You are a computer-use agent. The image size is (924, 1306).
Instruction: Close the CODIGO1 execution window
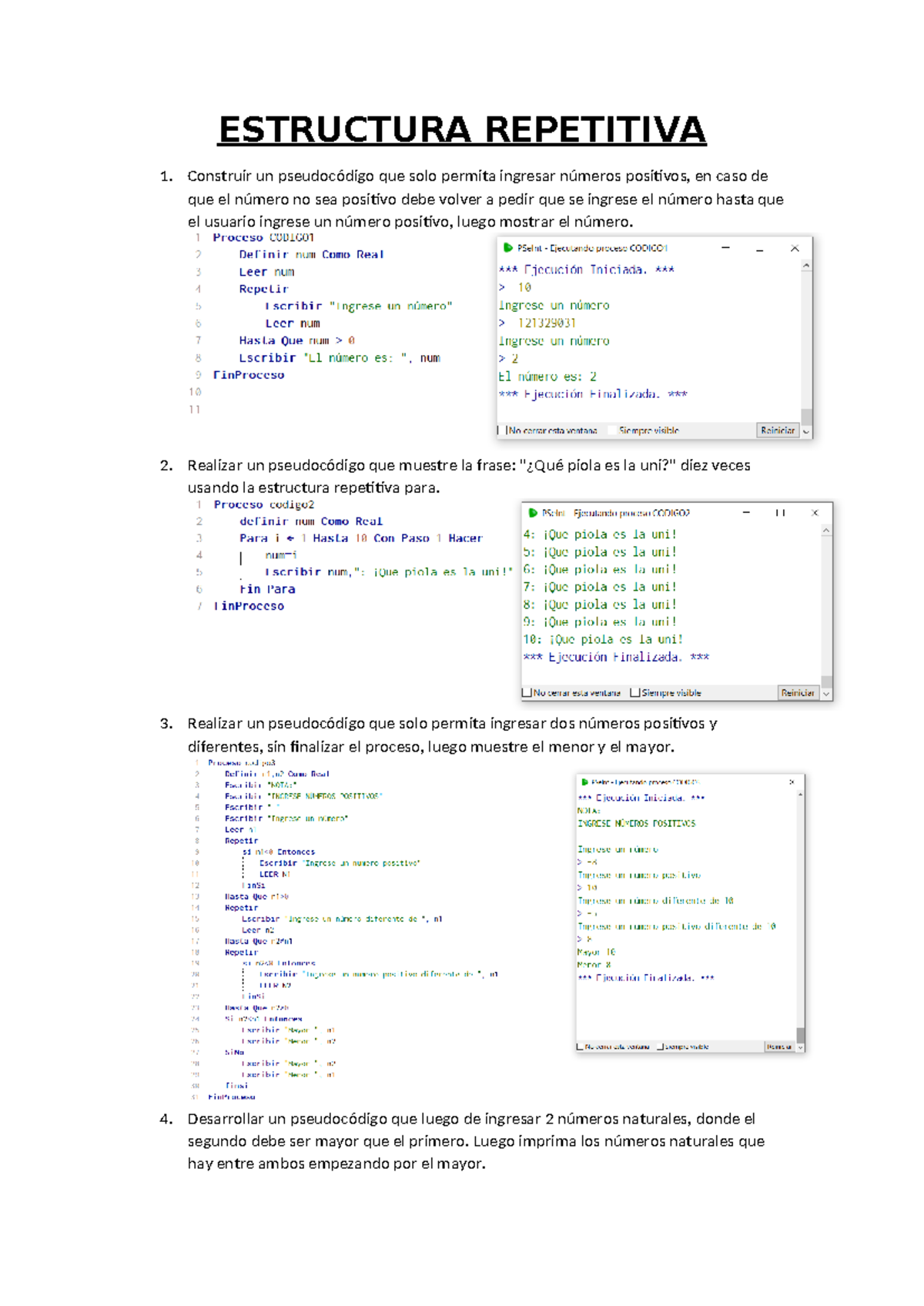(x=795, y=248)
